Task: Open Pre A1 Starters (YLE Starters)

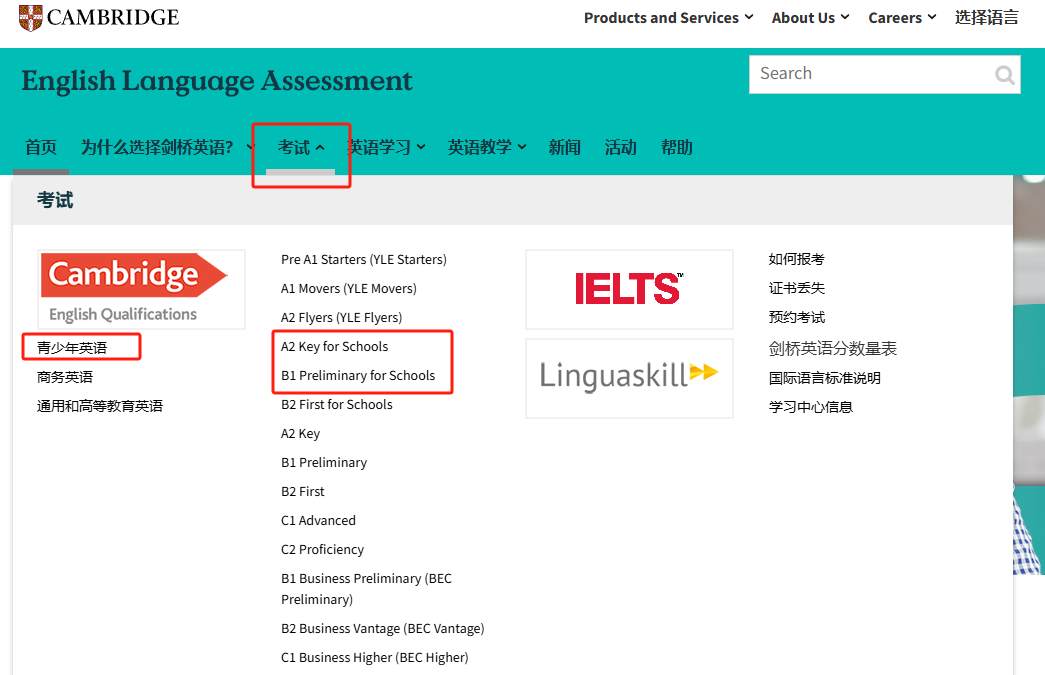Action: [x=364, y=259]
